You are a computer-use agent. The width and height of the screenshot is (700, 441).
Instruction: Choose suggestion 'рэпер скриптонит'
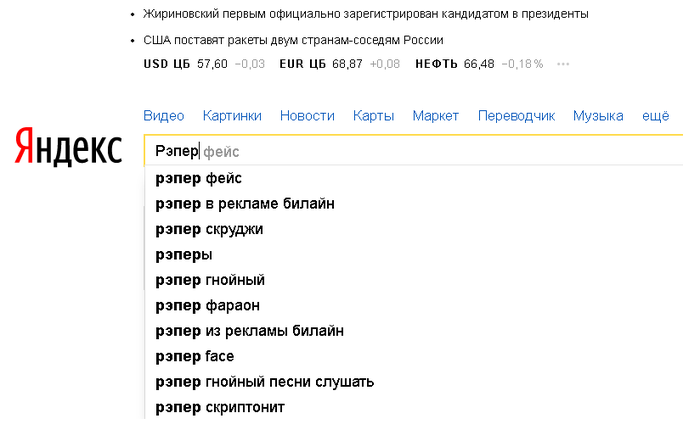click(x=220, y=407)
